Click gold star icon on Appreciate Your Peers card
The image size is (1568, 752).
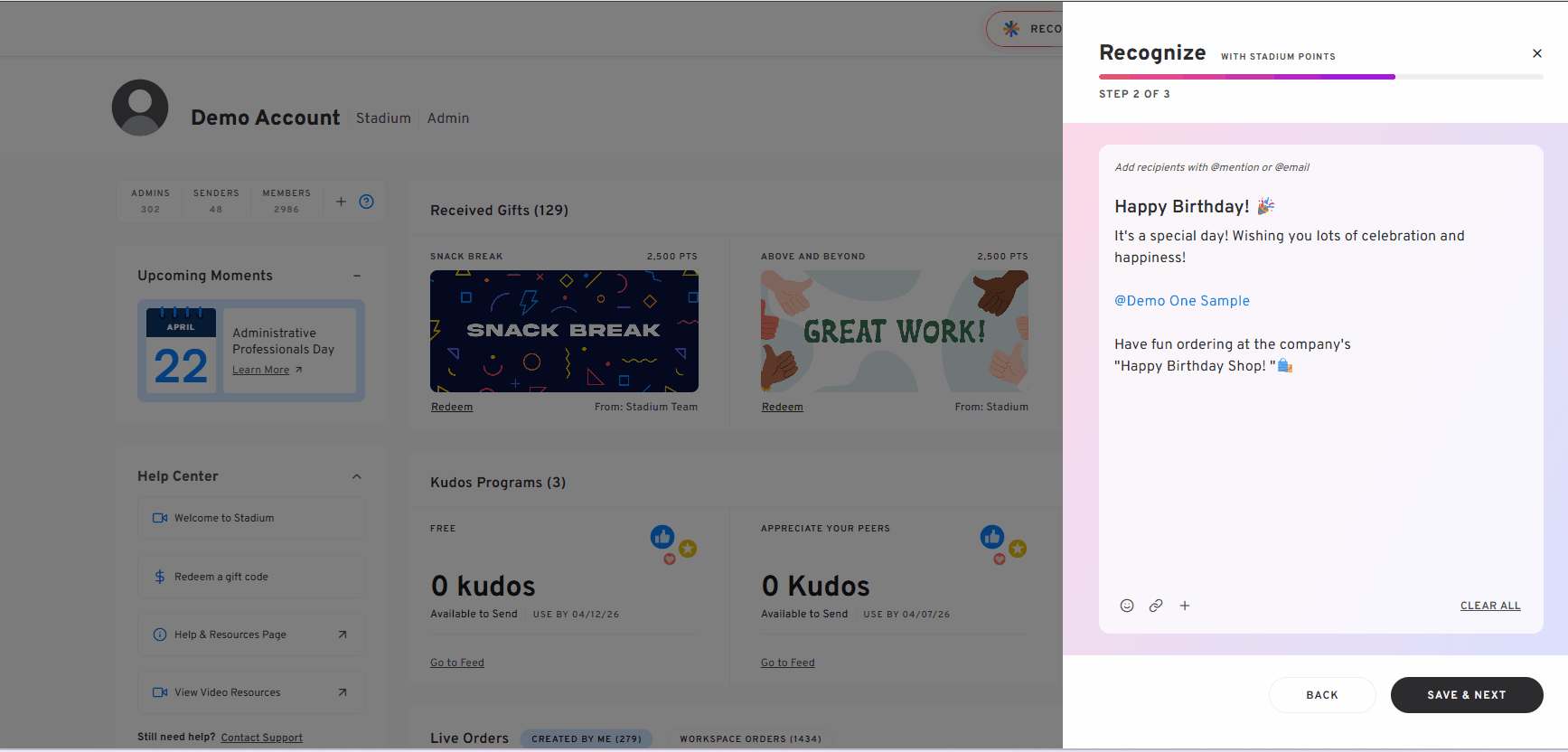tap(1018, 549)
